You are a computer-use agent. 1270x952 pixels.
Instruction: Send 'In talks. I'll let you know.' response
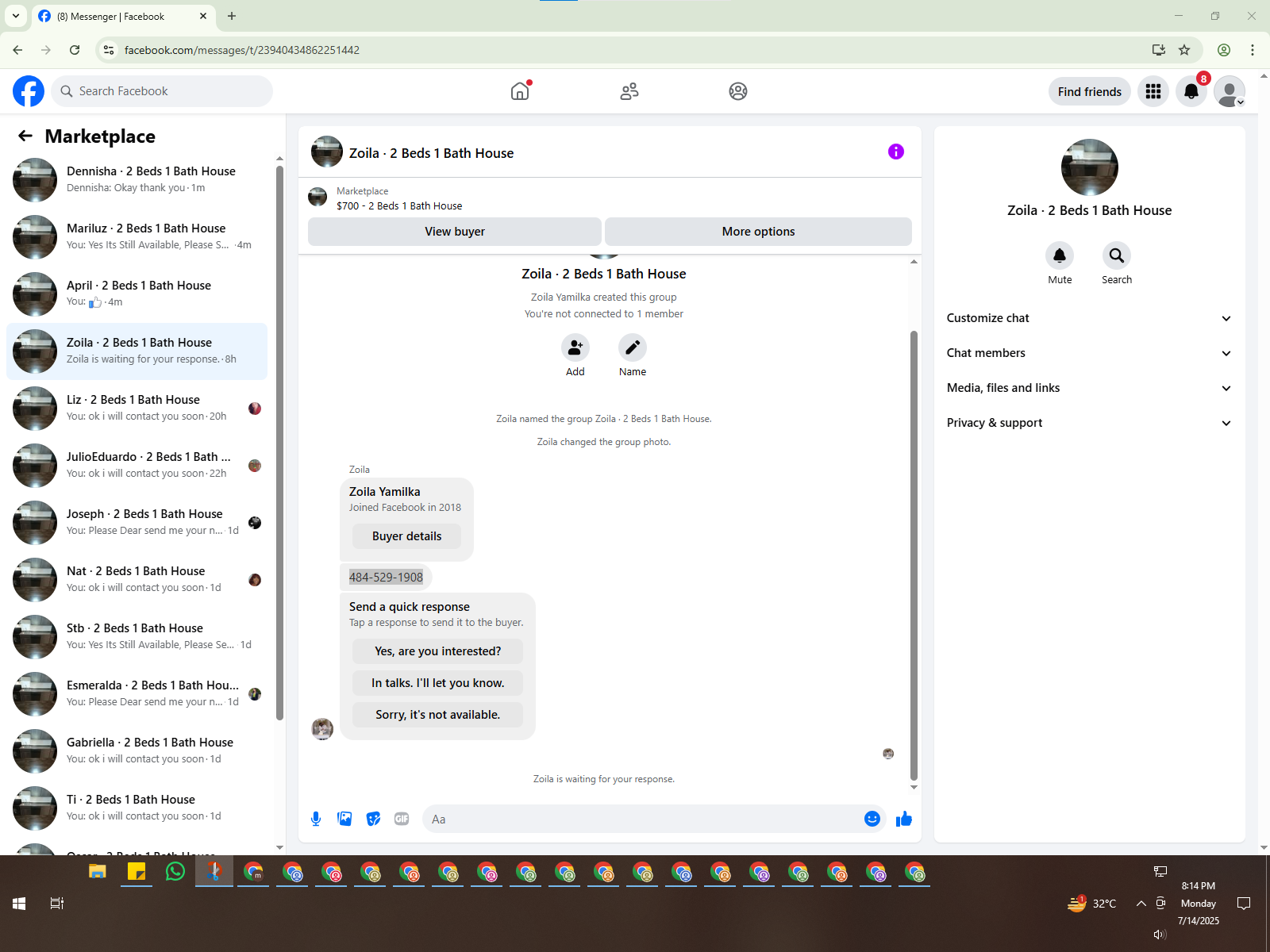(x=437, y=683)
